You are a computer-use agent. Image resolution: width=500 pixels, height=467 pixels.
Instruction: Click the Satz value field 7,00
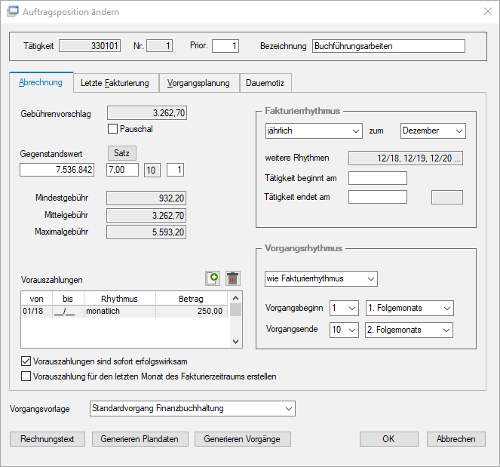coord(122,170)
